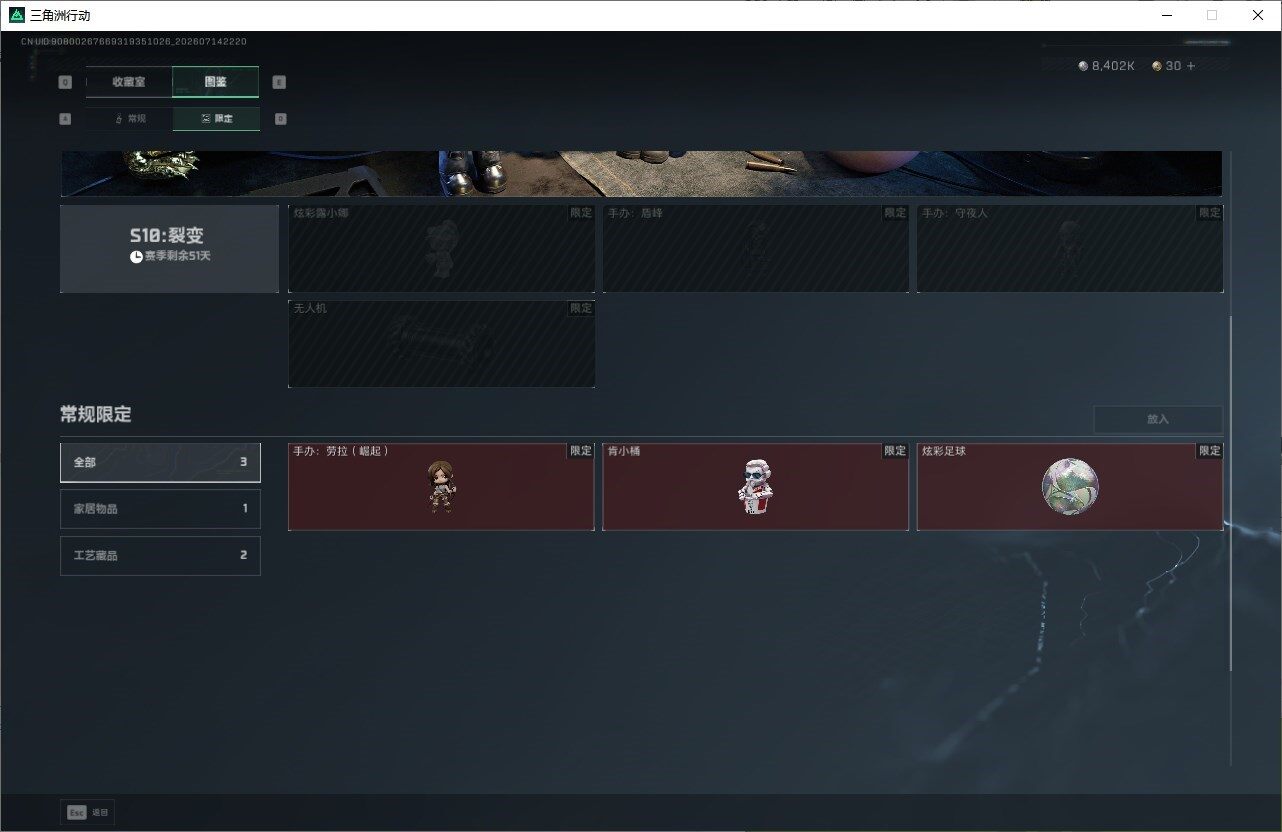Open the locked 炫彩露小娜 item
The image size is (1282, 832).
click(441, 248)
